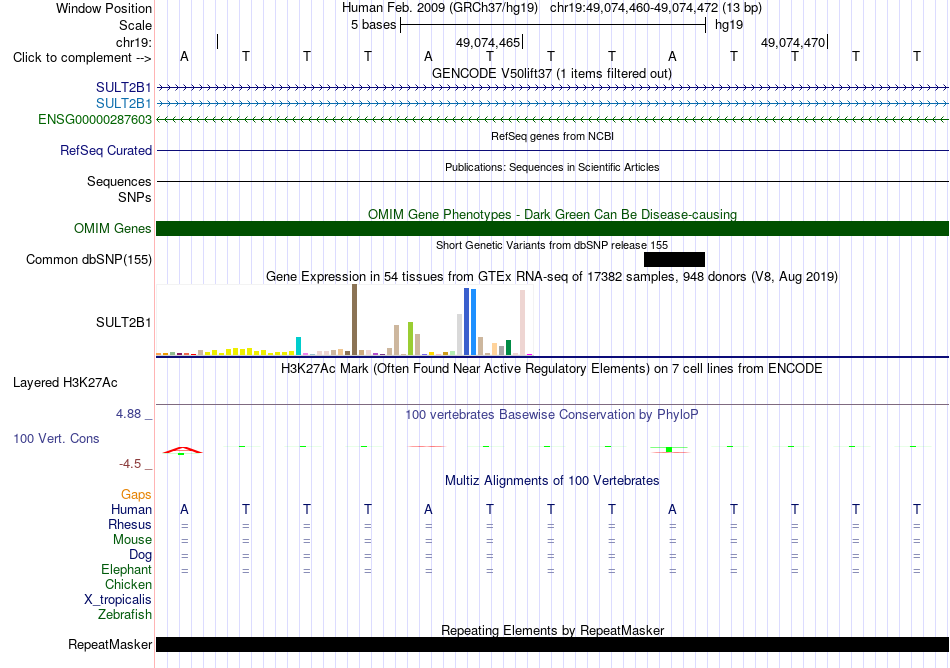Screen dimensions: 950x668
Task: Click the dark blue GTEx expression bar
Action: coord(467,322)
